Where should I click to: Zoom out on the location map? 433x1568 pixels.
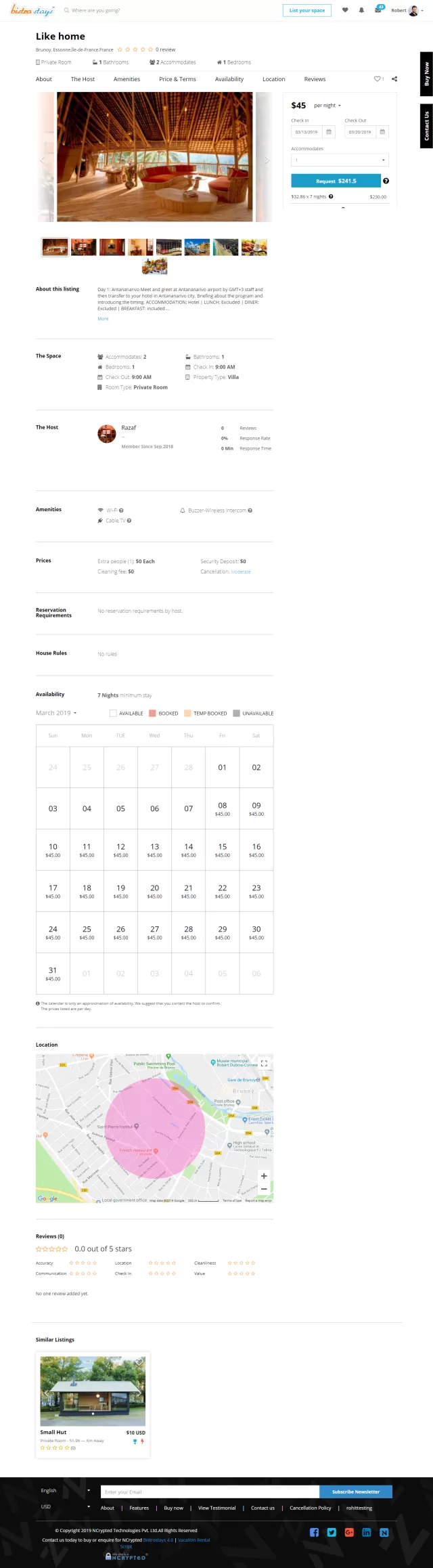[x=264, y=1188]
